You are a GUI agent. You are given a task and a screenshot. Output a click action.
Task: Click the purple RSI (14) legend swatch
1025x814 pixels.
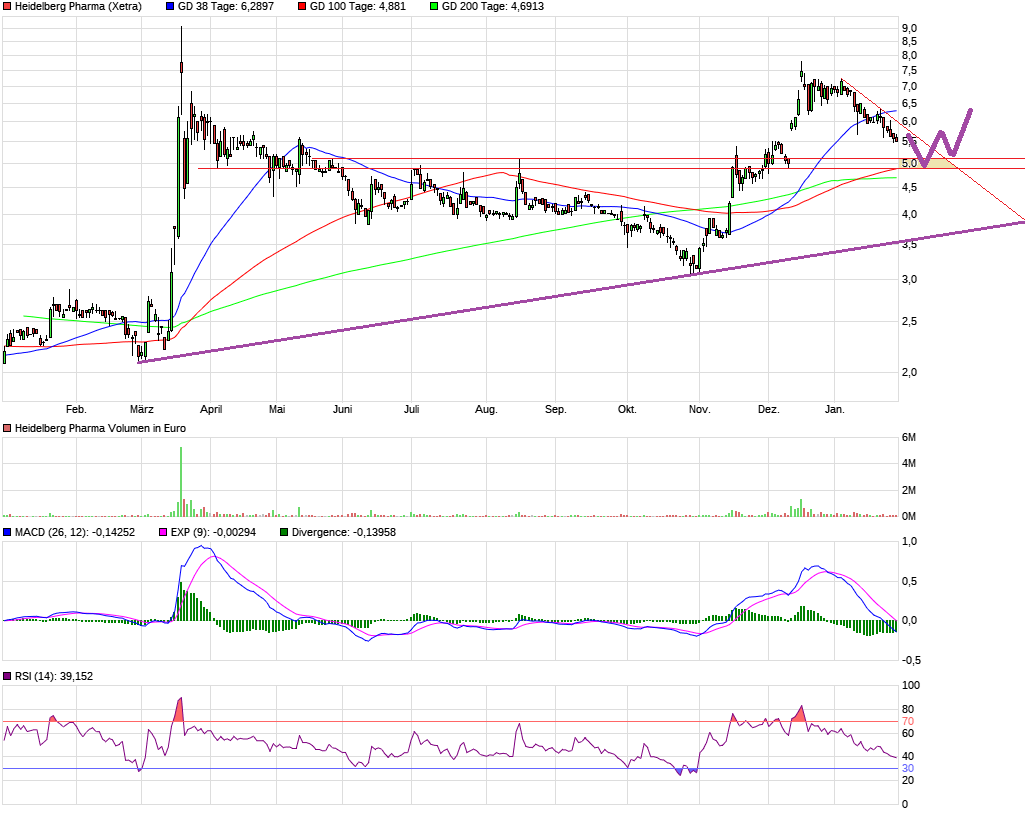7,676
